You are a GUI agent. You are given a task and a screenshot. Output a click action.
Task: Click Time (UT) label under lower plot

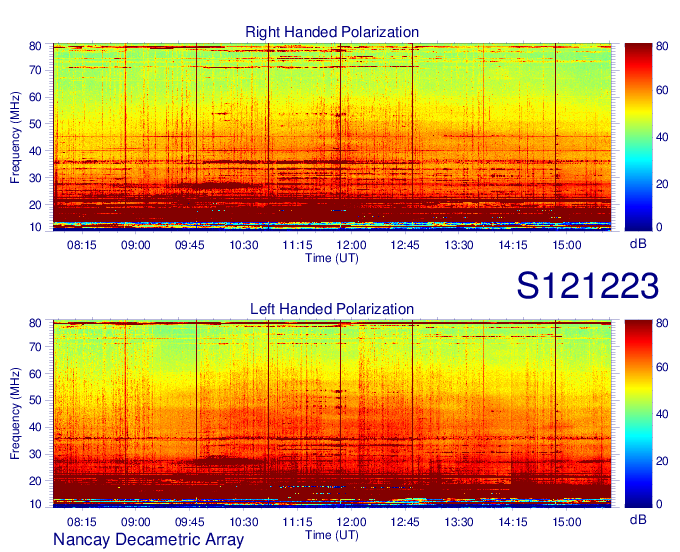click(332, 535)
